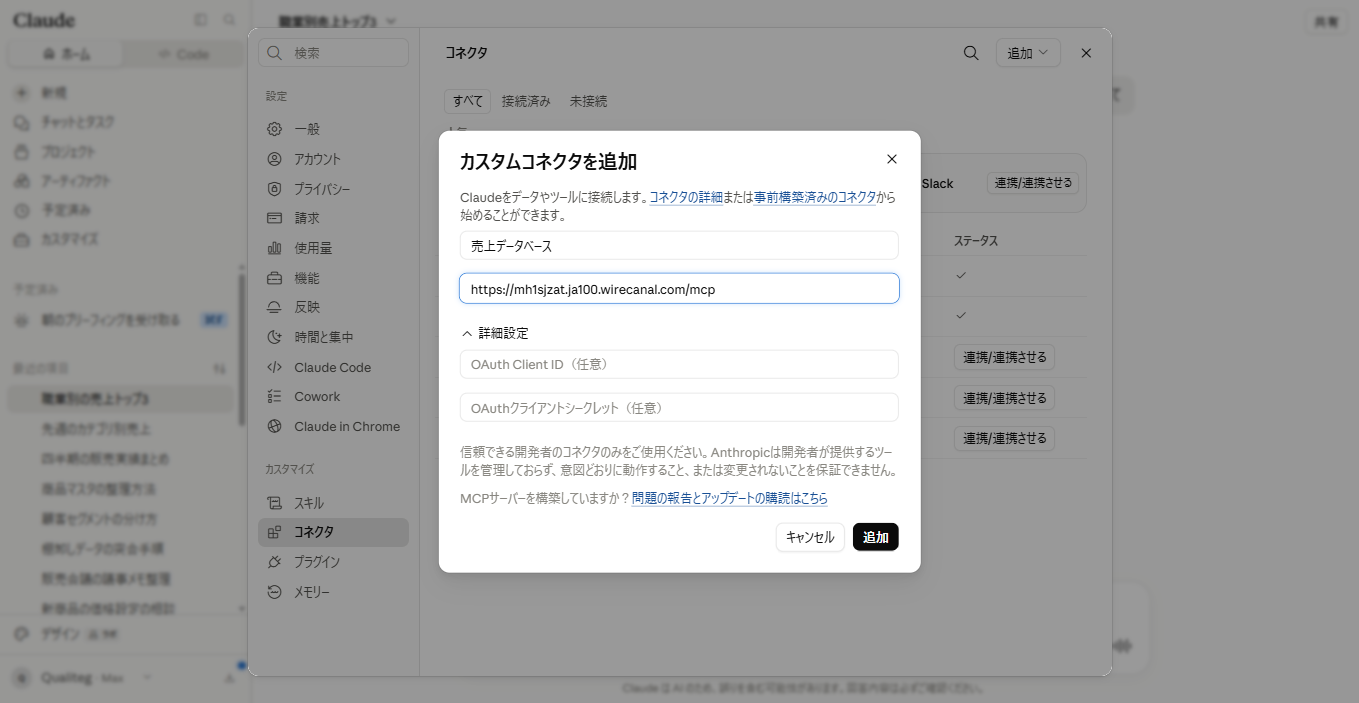The height and width of the screenshot is (703, 1359).
Task: Click the OAuthクライアントシークレット field
Action: [x=679, y=408]
